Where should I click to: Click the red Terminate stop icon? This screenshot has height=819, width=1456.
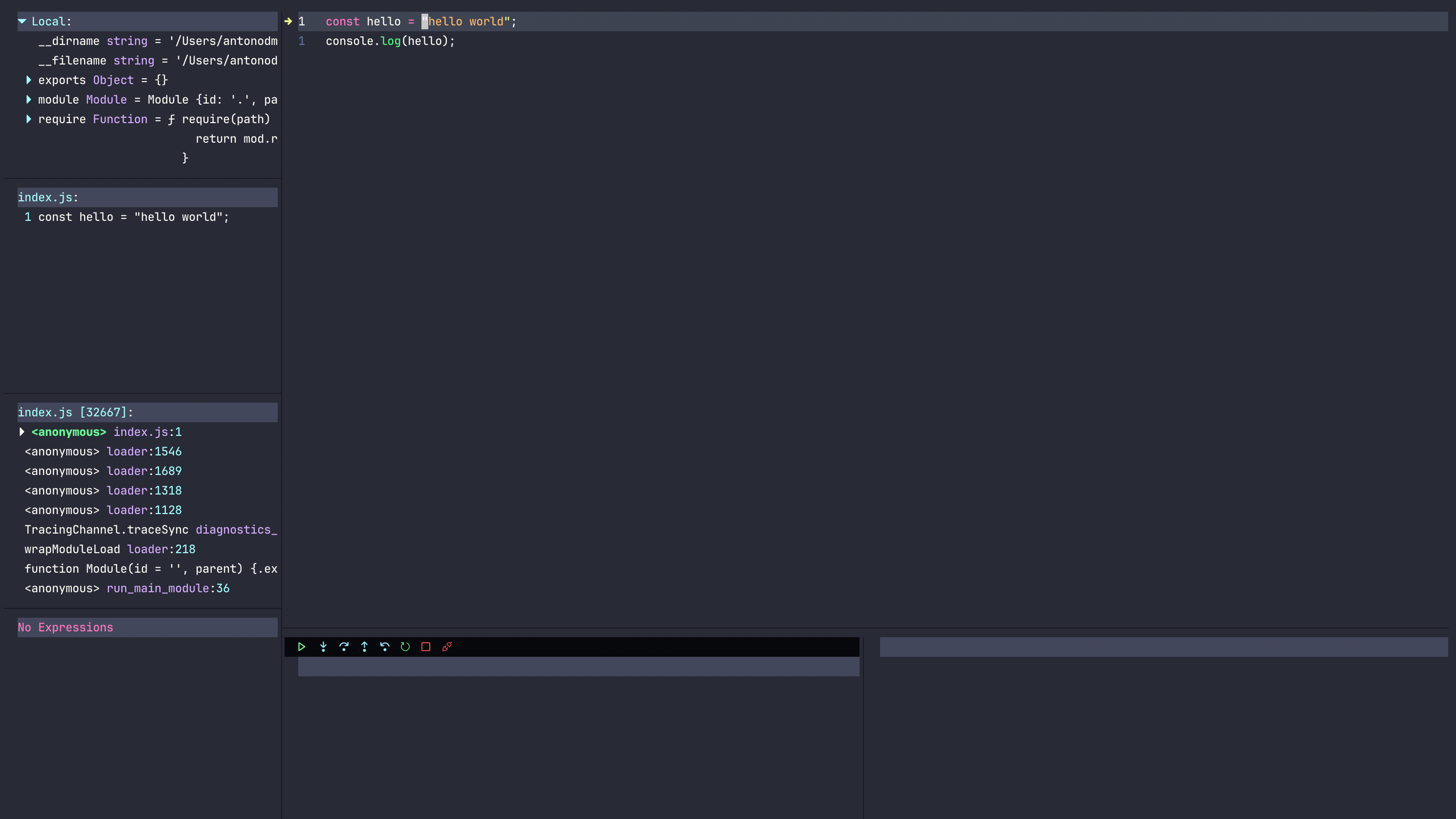426,647
